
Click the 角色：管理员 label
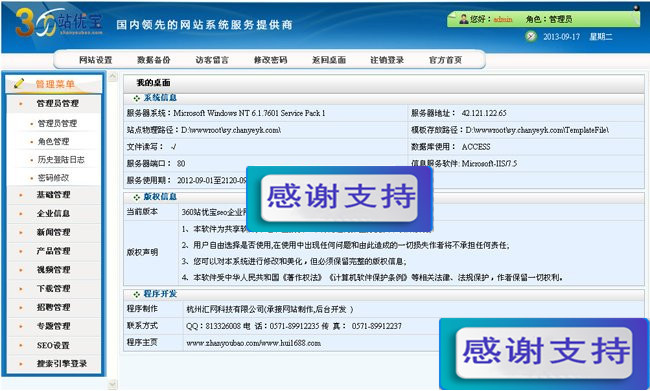click(549, 19)
